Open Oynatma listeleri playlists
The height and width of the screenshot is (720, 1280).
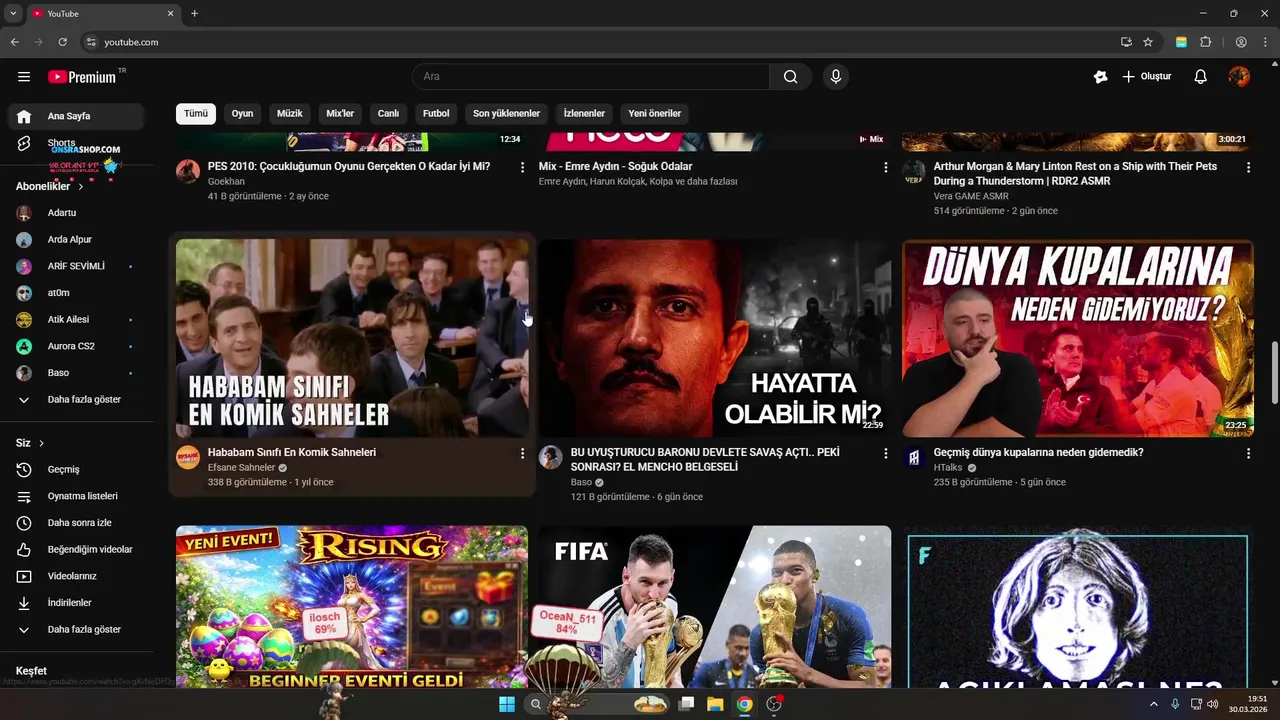pyautogui.click(x=77, y=496)
